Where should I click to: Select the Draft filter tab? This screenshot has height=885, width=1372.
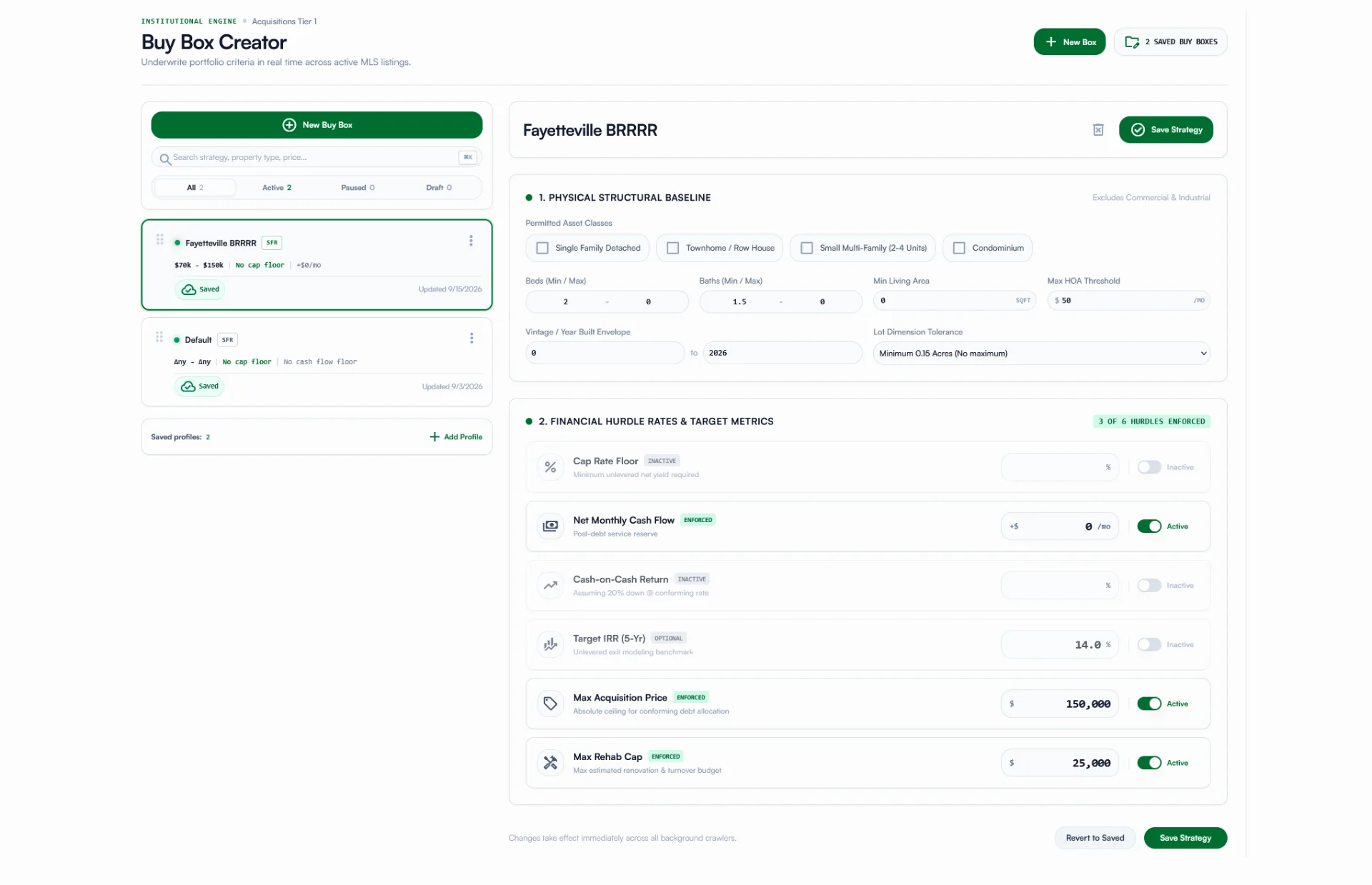[439, 188]
